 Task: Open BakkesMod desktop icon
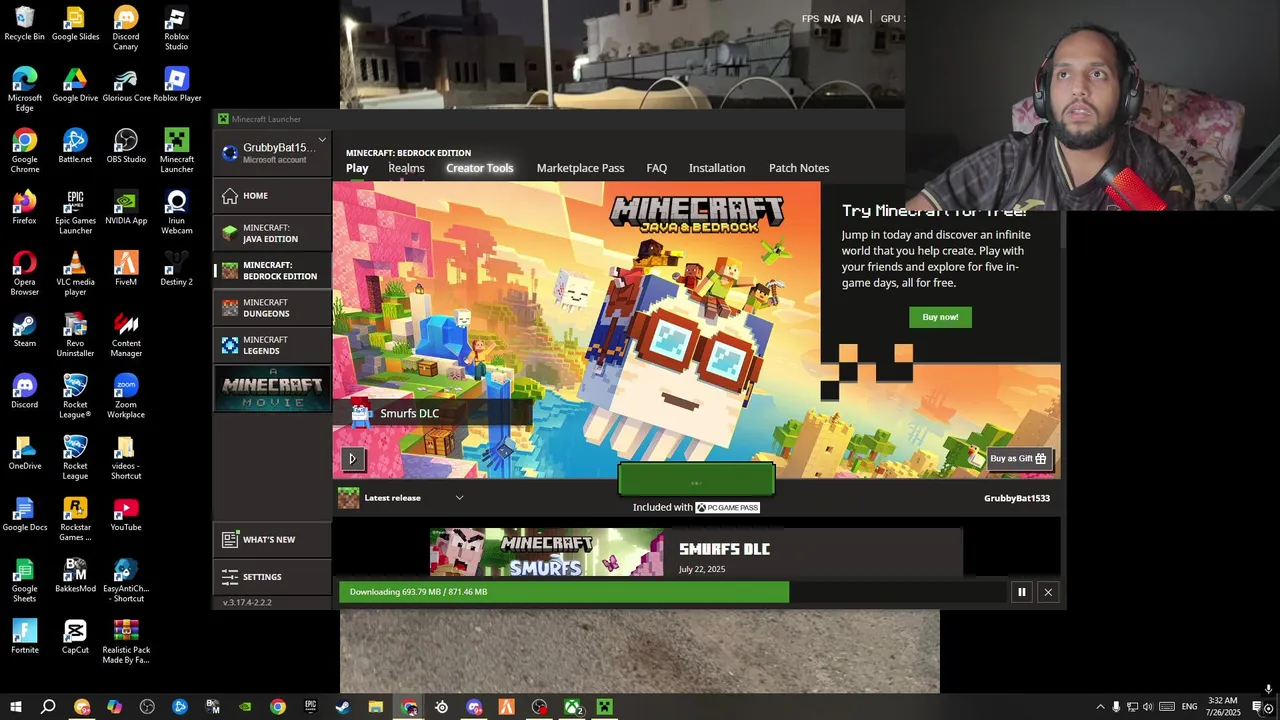(75, 575)
